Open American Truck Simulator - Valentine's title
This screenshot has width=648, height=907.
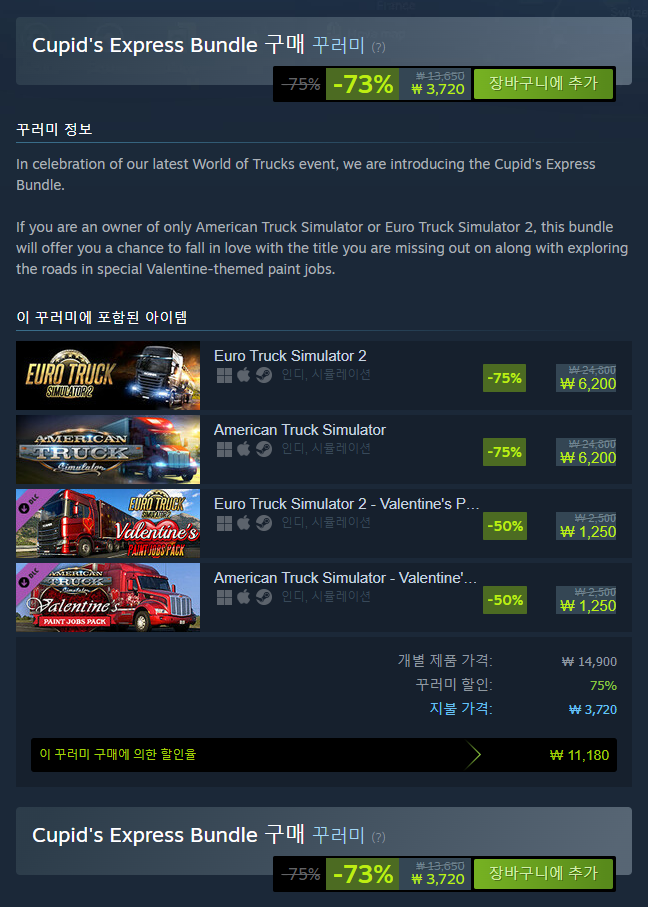pyautogui.click(x=345, y=578)
